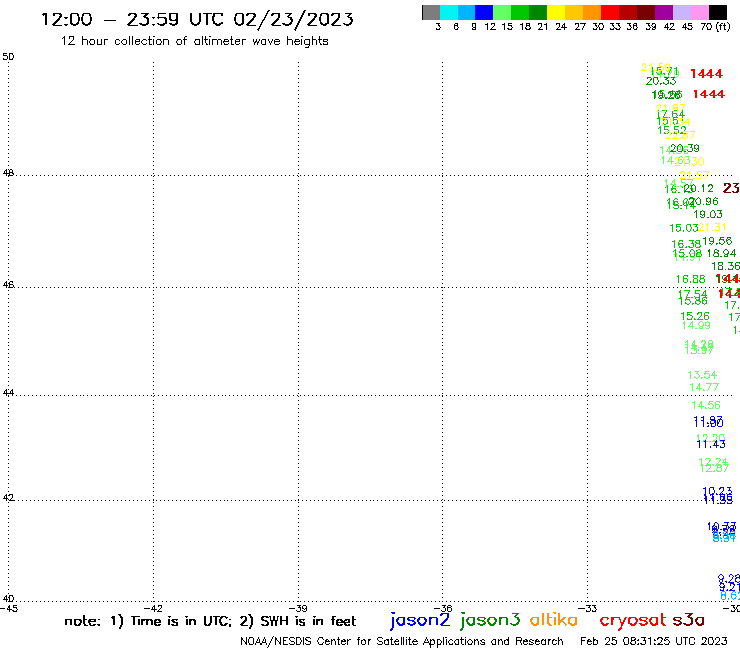This screenshot has width=740, height=650.
Task: Select the orange legend swatch above 30
Action: coord(592,12)
